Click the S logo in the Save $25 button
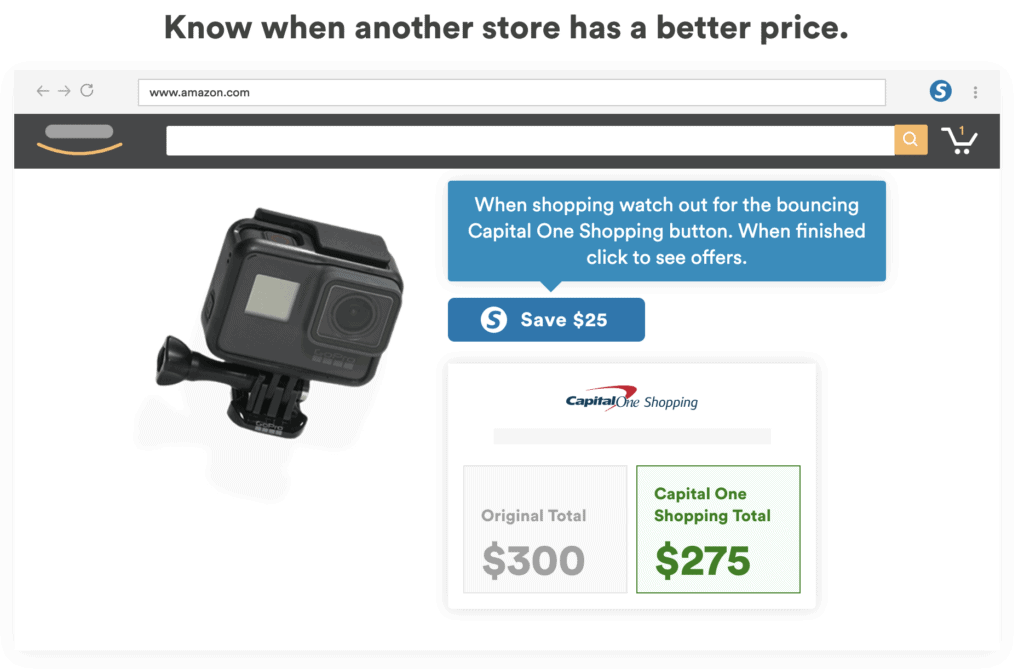The width and height of the screenshot is (1024, 669). (x=493, y=320)
